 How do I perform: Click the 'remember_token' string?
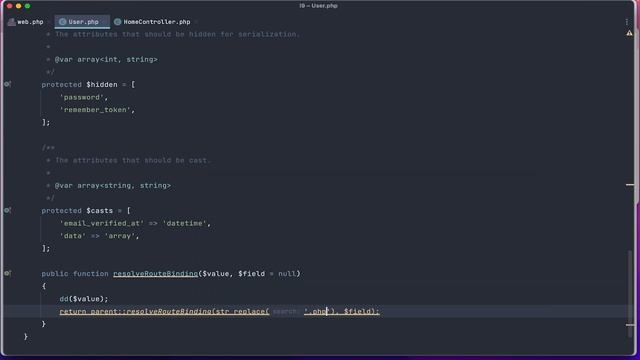(95, 110)
